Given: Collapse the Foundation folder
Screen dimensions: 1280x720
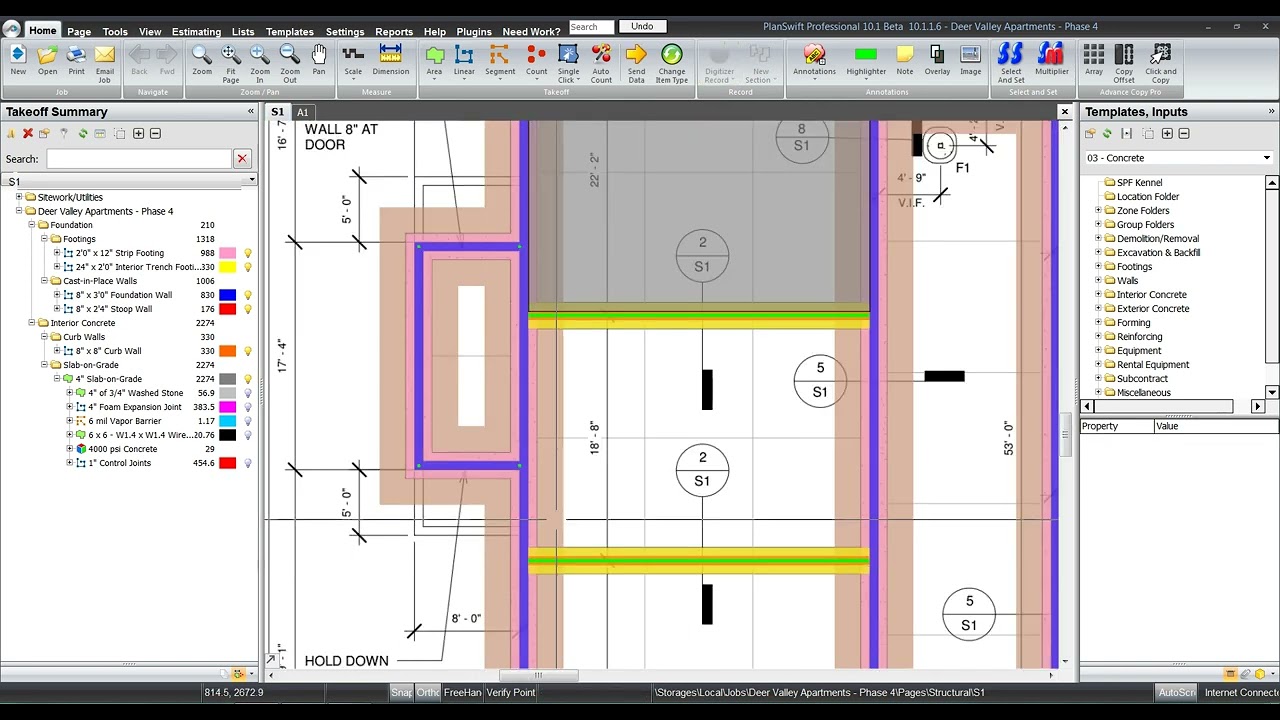Looking at the screenshot, I should pos(31,225).
